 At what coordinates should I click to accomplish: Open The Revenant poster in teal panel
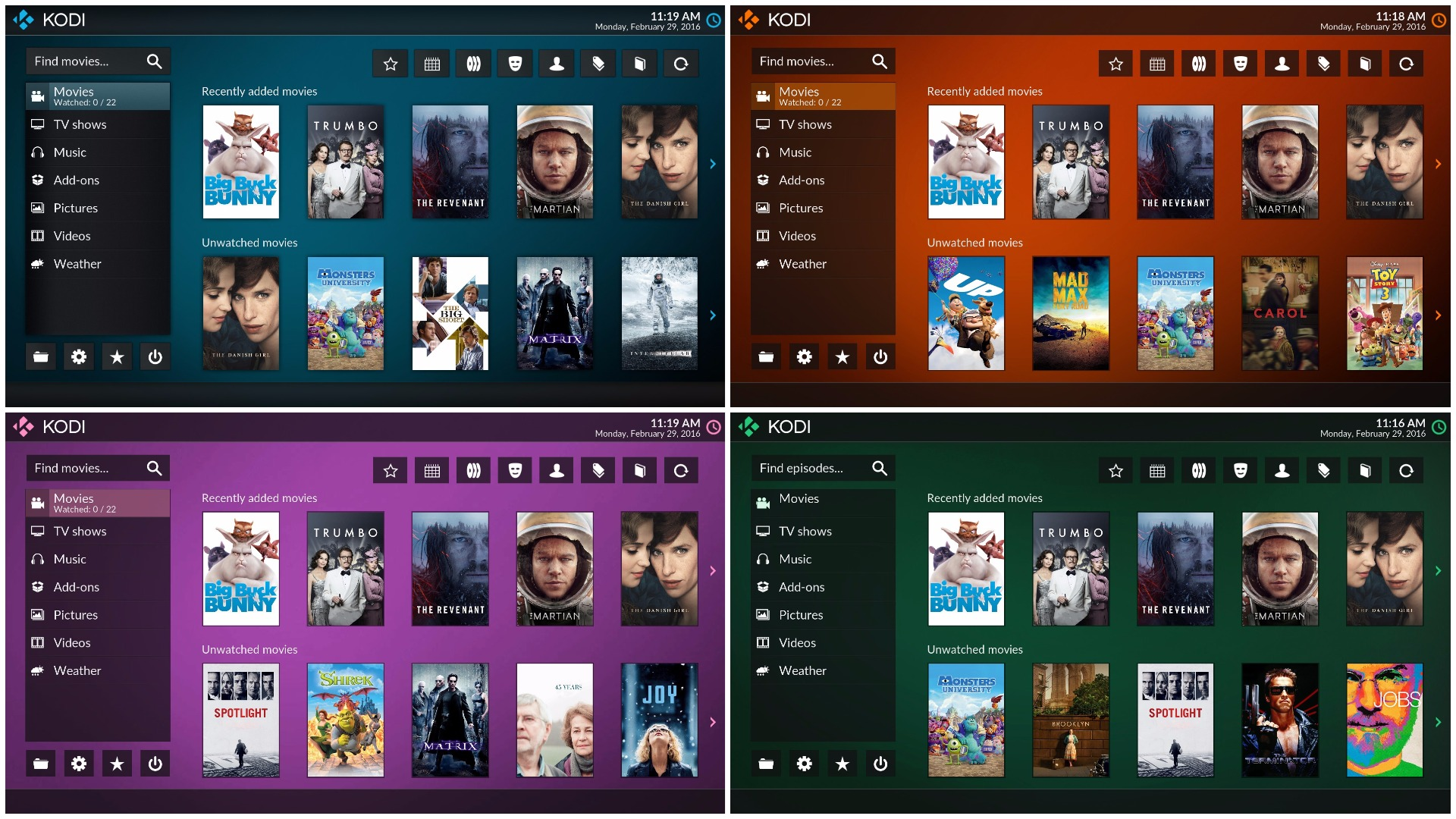[x=450, y=162]
